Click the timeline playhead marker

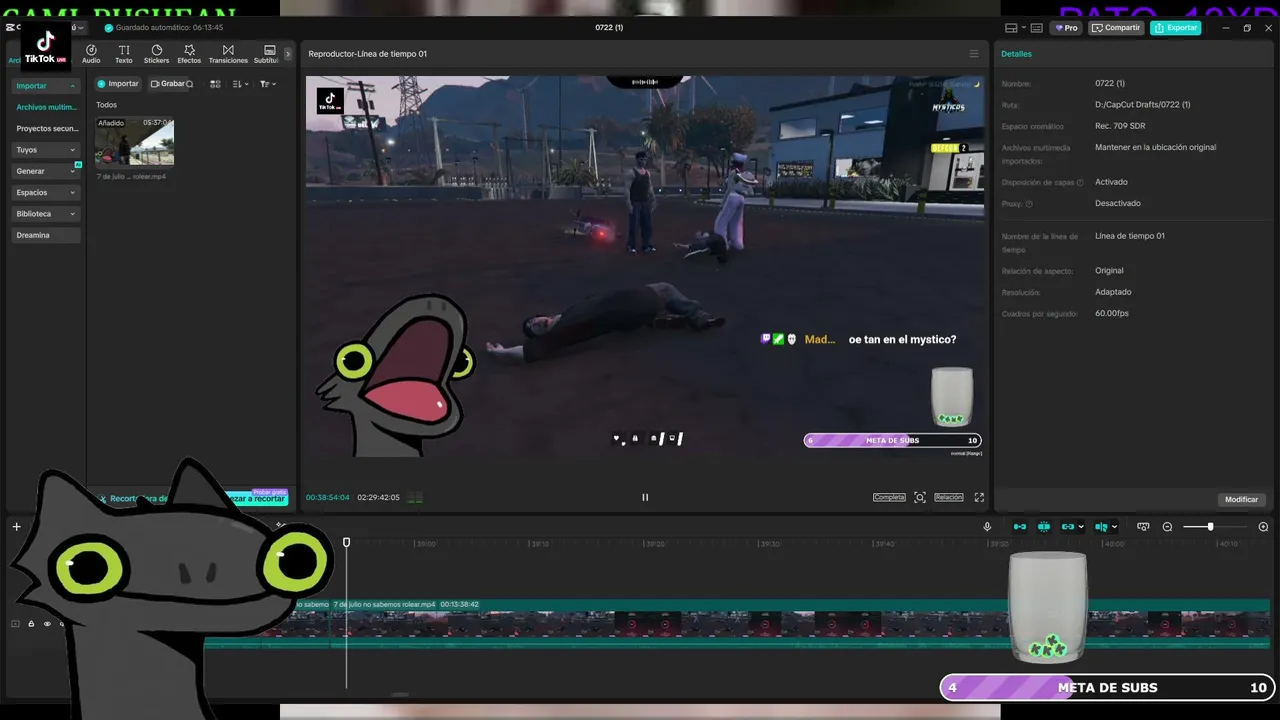pyautogui.click(x=347, y=542)
